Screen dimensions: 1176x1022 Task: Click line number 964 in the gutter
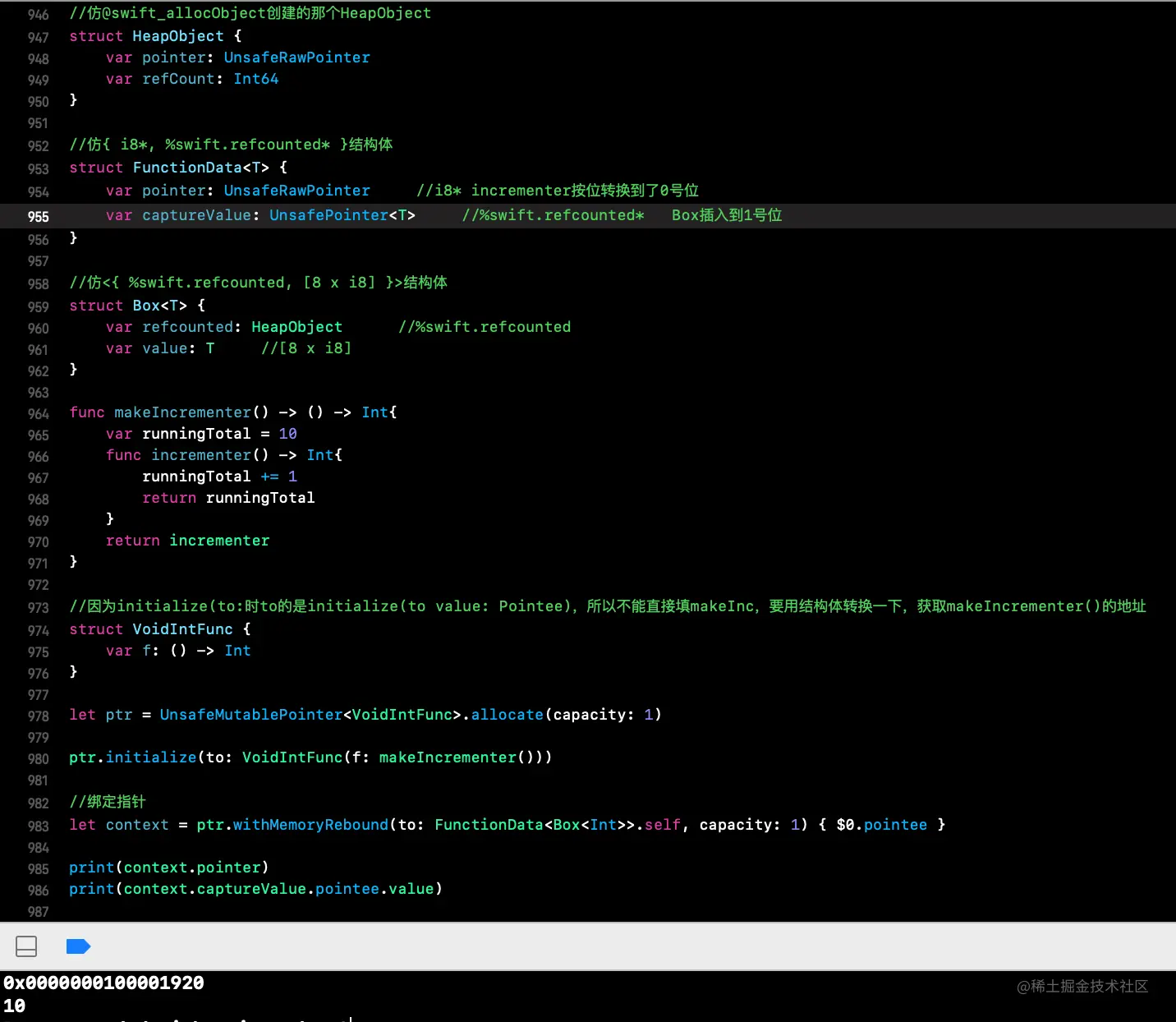[38, 414]
